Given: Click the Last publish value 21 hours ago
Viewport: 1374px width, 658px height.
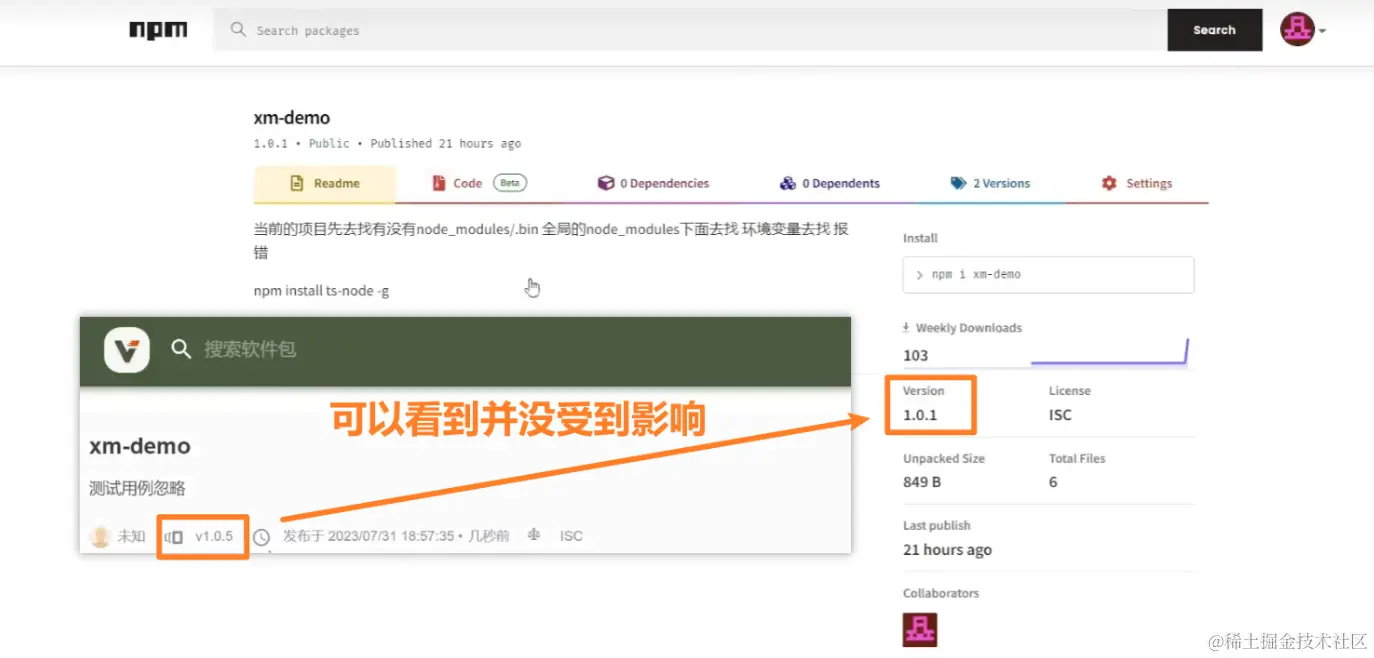Looking at the screenshot, I should pos(947,550).
